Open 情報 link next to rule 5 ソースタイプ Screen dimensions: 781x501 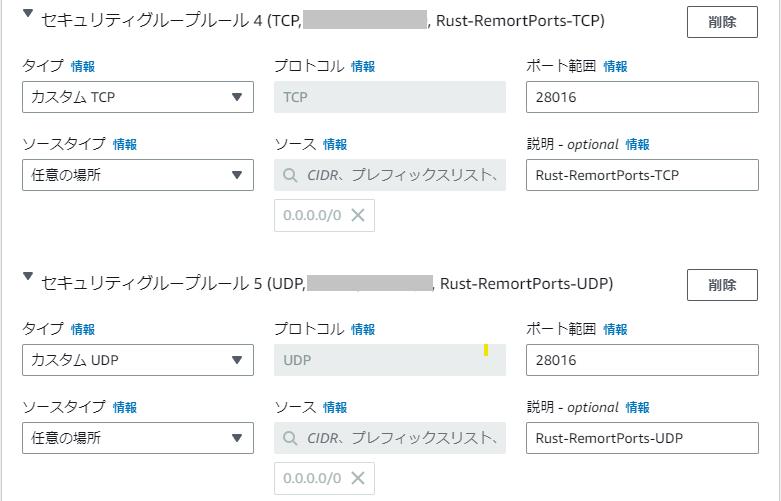coord(125,407)
